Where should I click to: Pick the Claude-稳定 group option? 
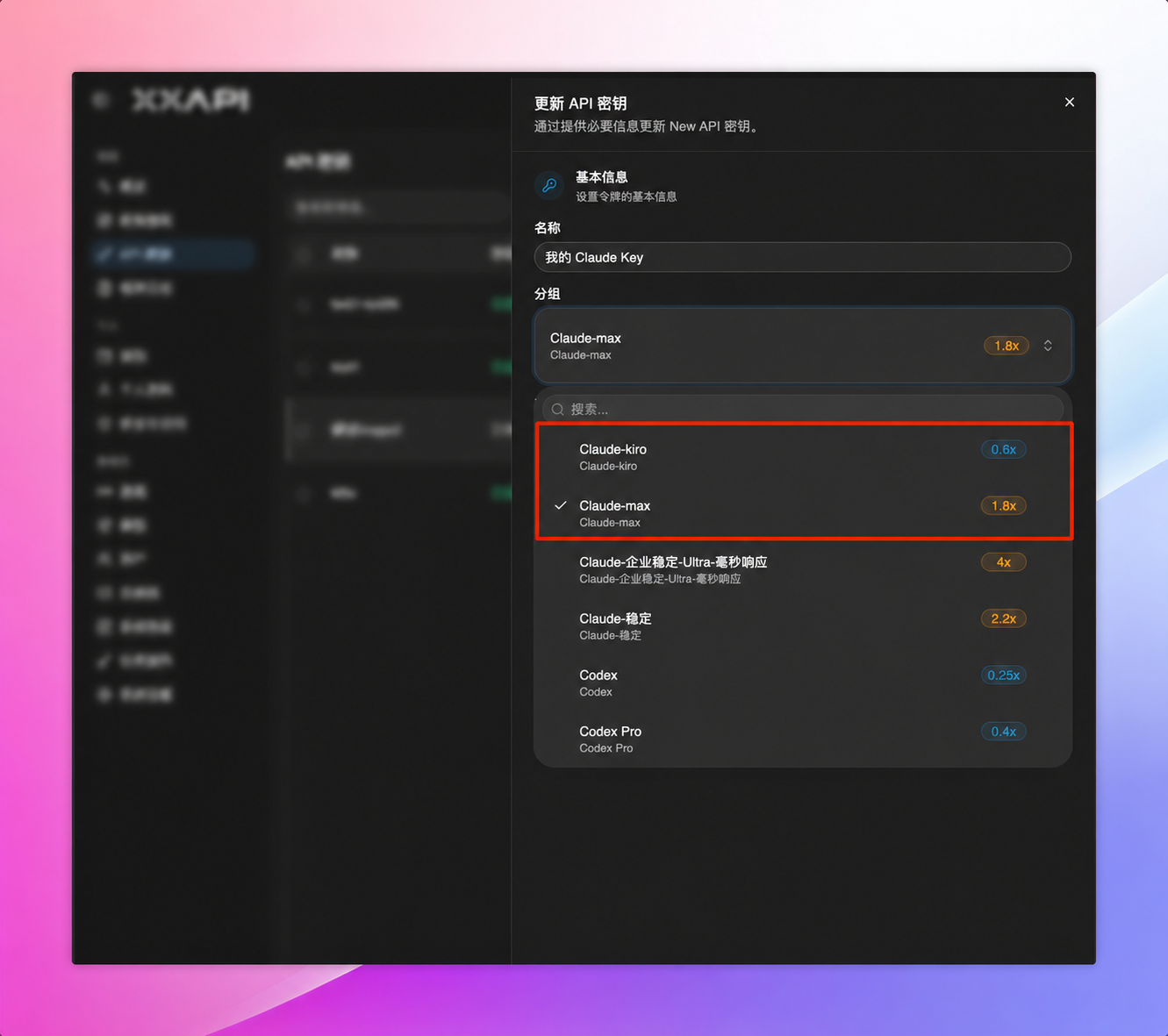pos(802,625)
